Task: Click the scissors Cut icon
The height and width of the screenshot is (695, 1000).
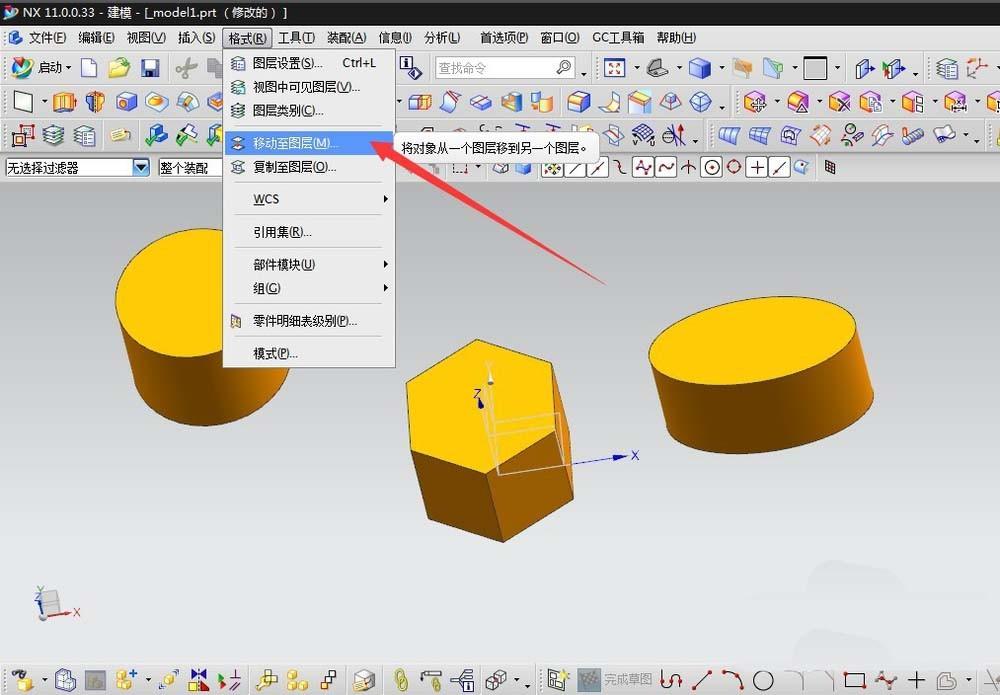Action: coord(186,68)
